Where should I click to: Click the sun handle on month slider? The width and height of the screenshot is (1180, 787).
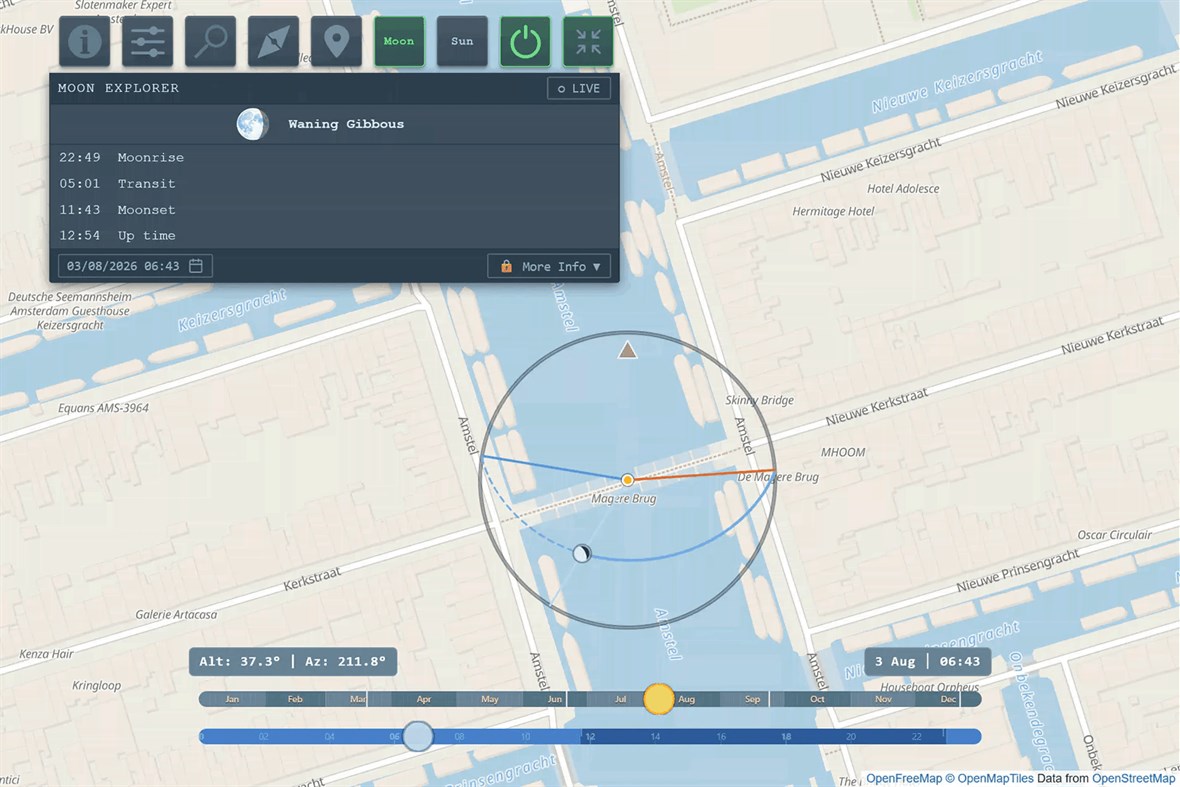(x=658, y=699)
